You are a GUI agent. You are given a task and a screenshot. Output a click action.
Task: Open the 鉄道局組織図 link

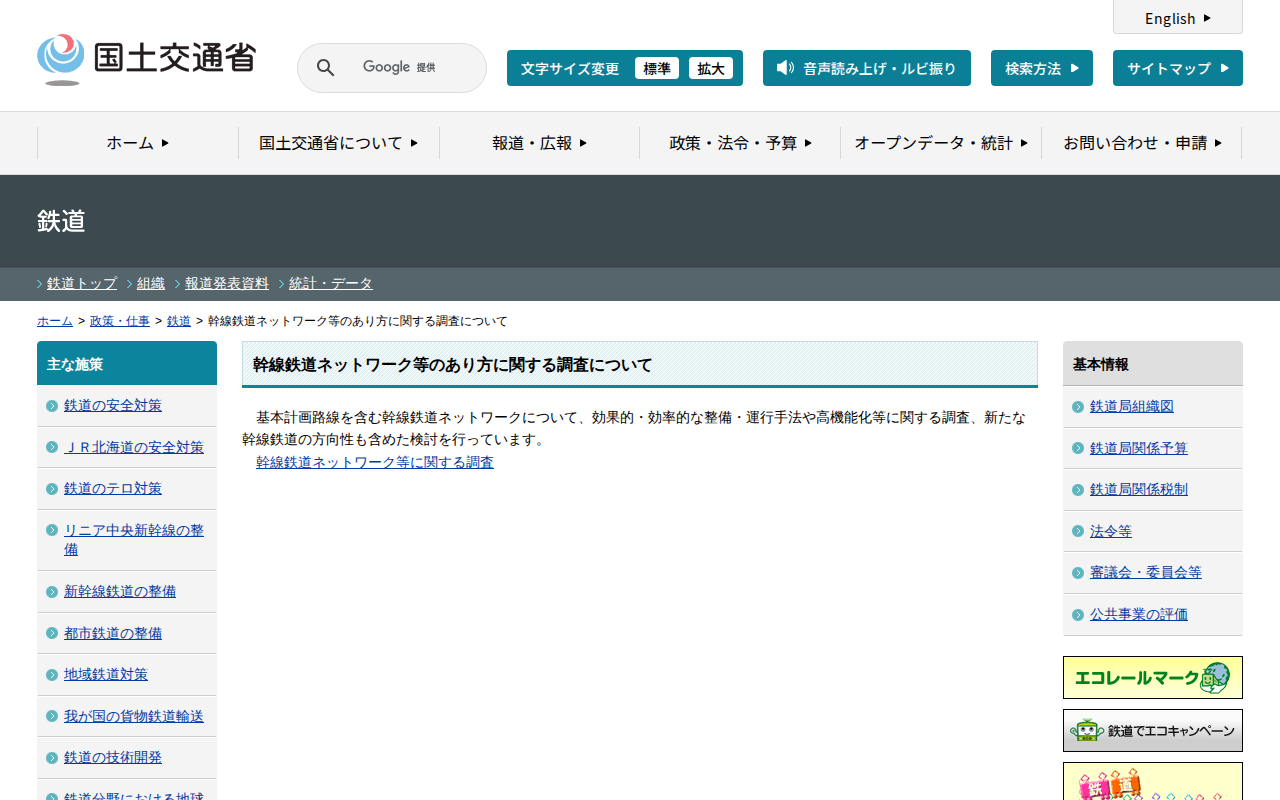point(1132,407)
